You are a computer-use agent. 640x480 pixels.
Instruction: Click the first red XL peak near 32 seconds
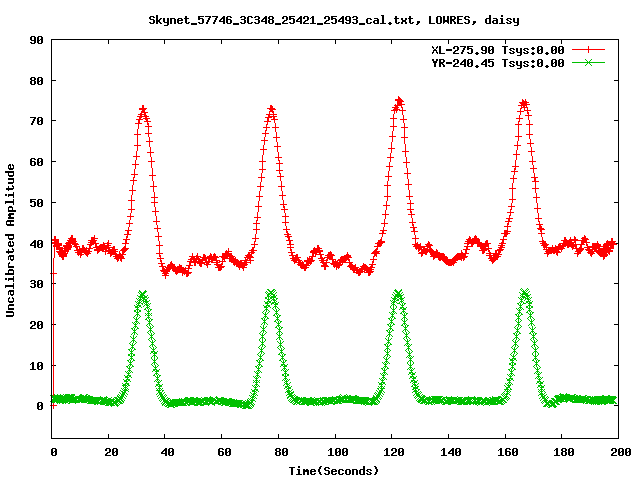tap(143, 110)
